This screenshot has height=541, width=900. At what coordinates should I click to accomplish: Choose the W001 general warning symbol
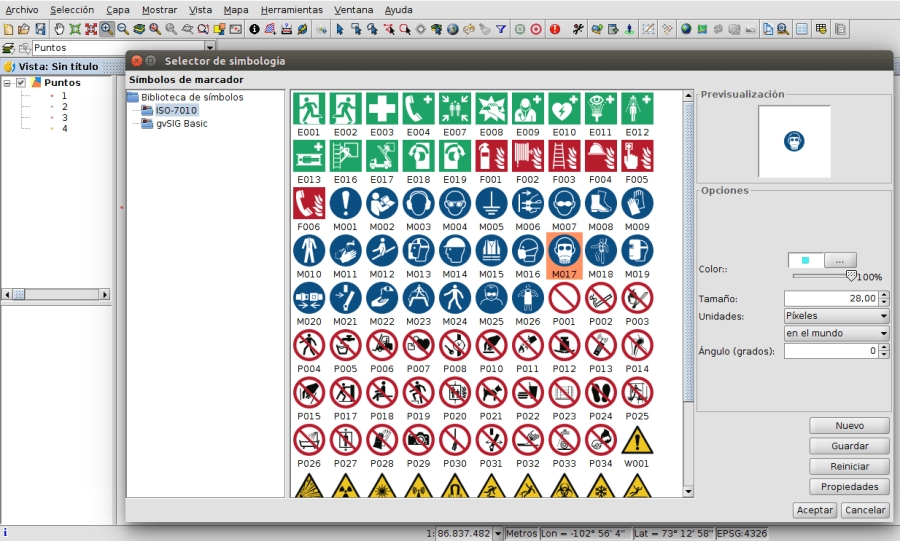pyautogui.click(x=636, y=441)
